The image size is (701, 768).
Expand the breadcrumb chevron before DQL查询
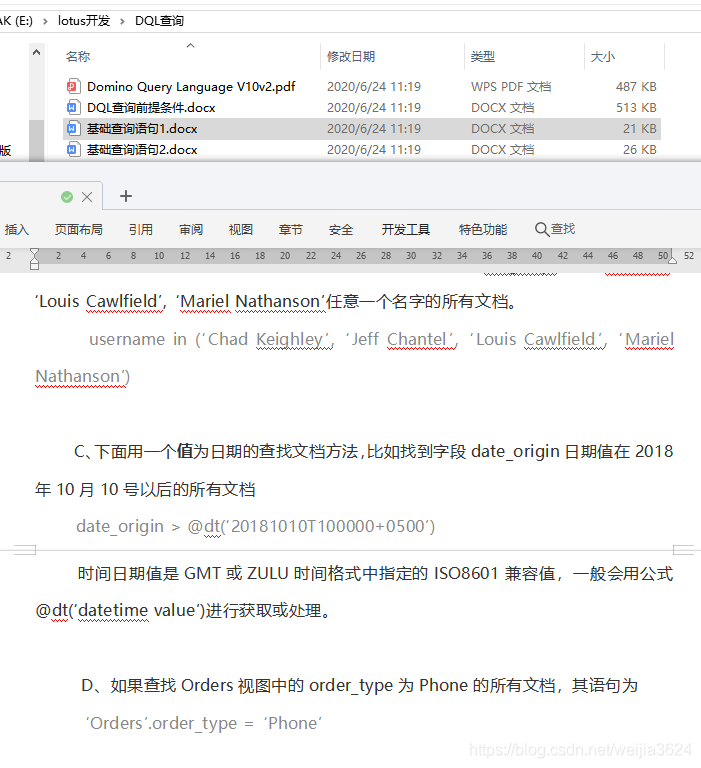122,21
